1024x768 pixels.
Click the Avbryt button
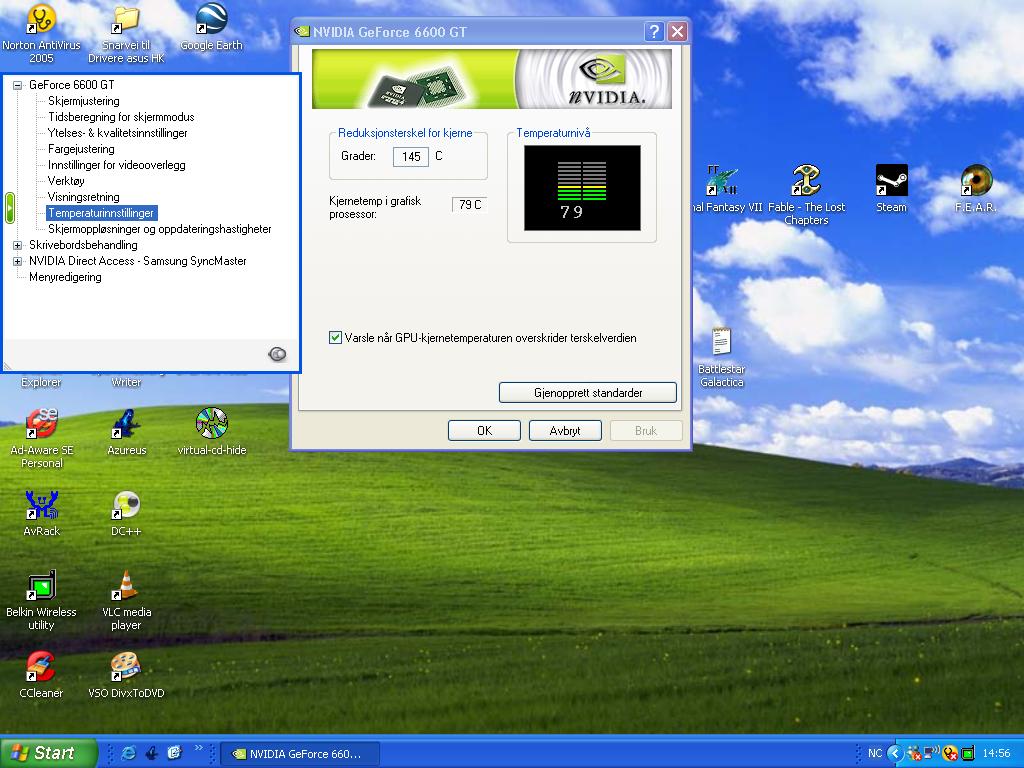565,430
